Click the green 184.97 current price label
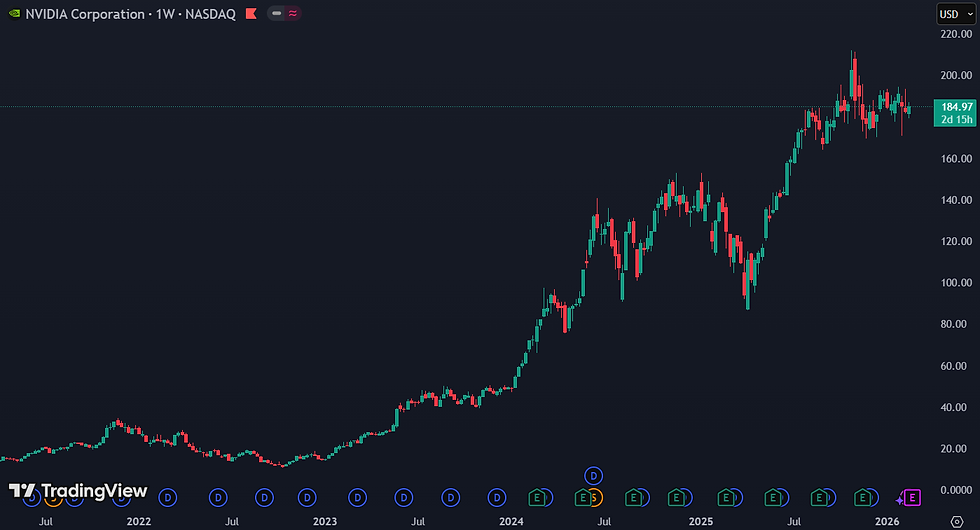This screenshot has width=980, height=530. [956, 107]
